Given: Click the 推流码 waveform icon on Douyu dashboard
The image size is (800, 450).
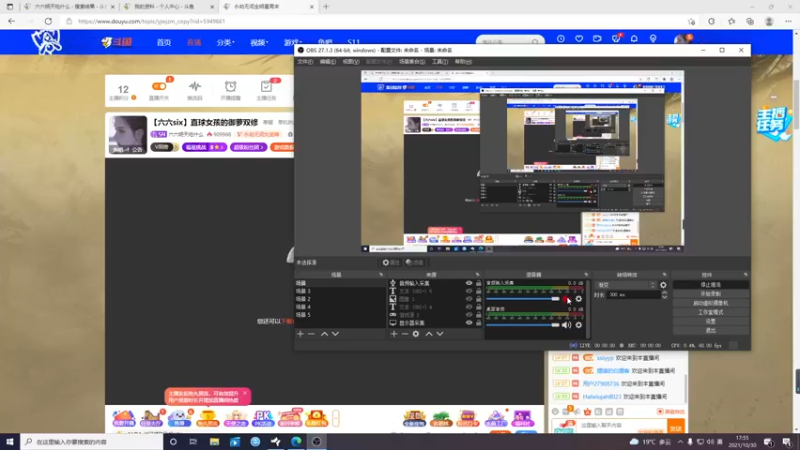Looking at the screenshot, I should (x=195, y=87).
